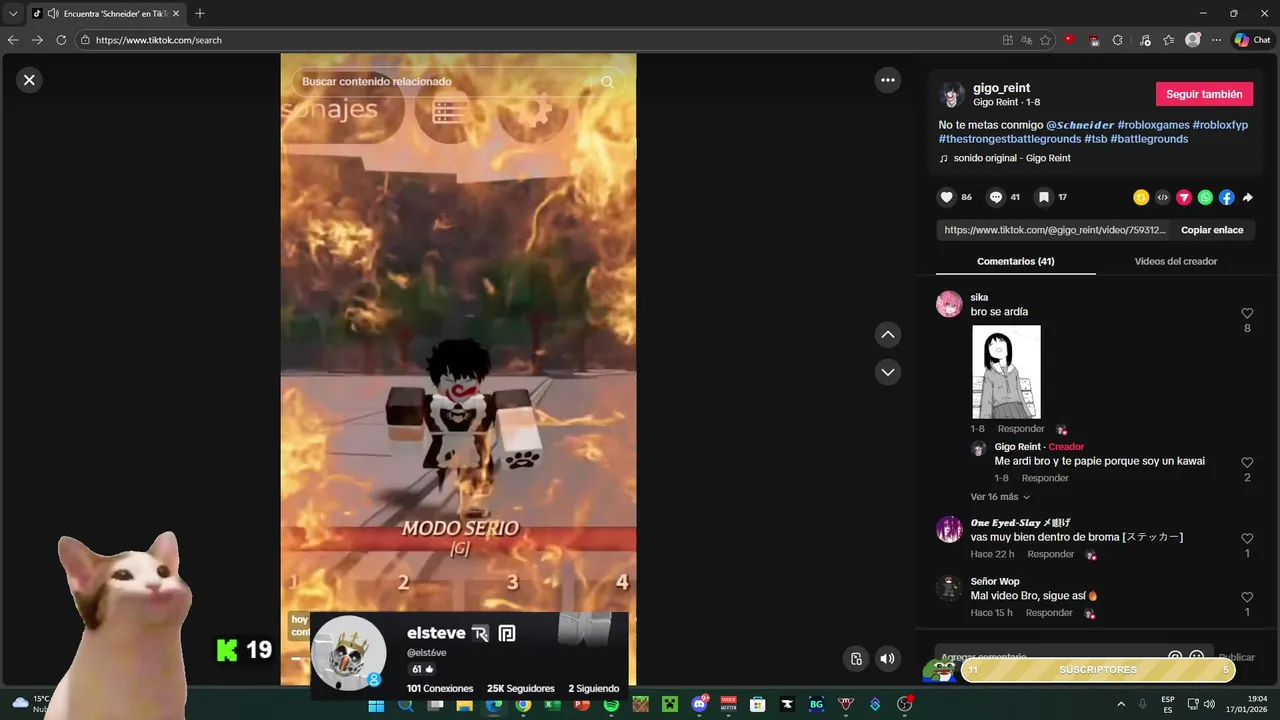Open Copilot Chat button
Screen dimensions: 1280x720
click(x=1252, y=40)
